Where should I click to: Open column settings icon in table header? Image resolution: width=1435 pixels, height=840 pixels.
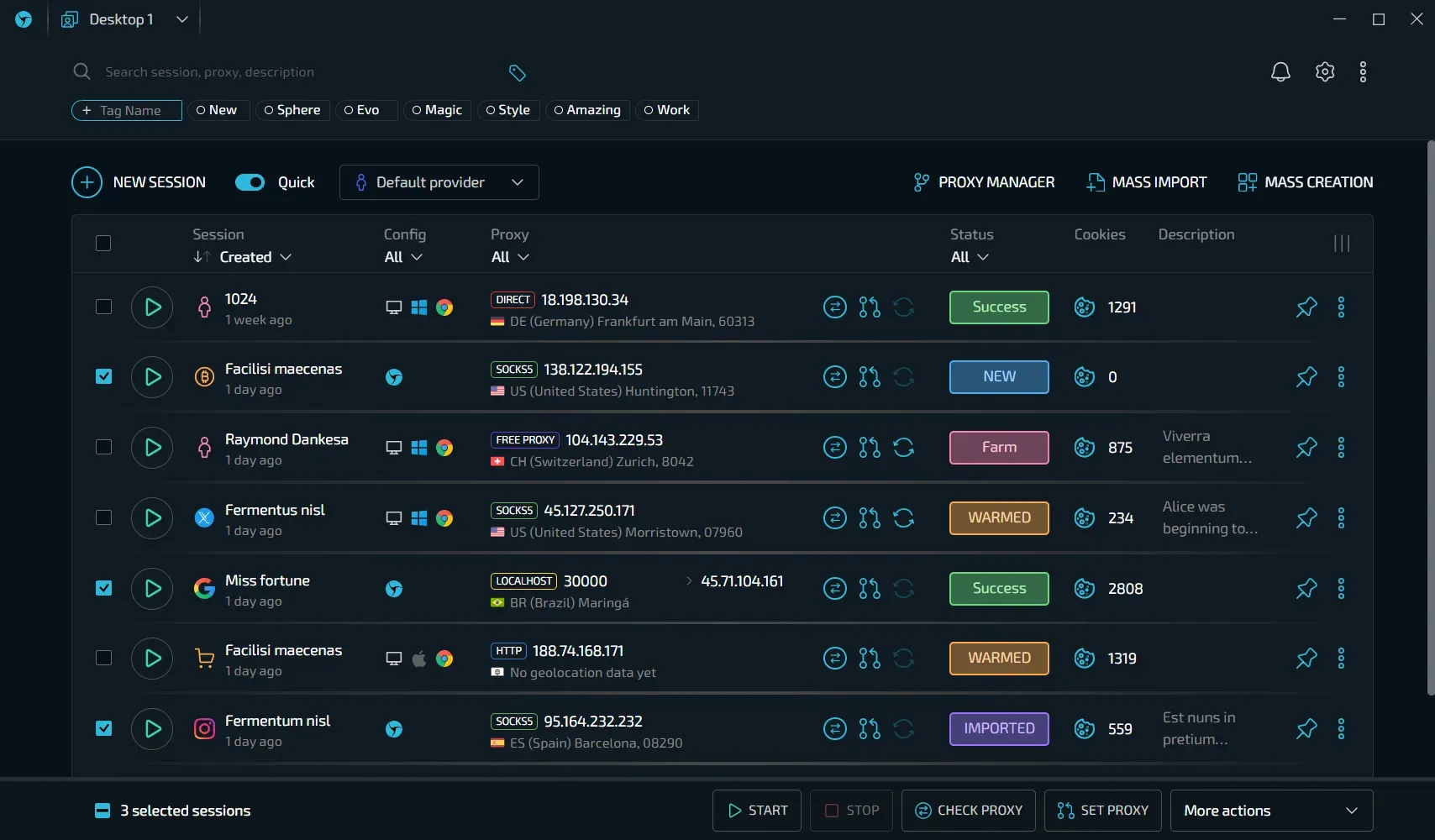pyautogui.click(x=1342, y=244)
